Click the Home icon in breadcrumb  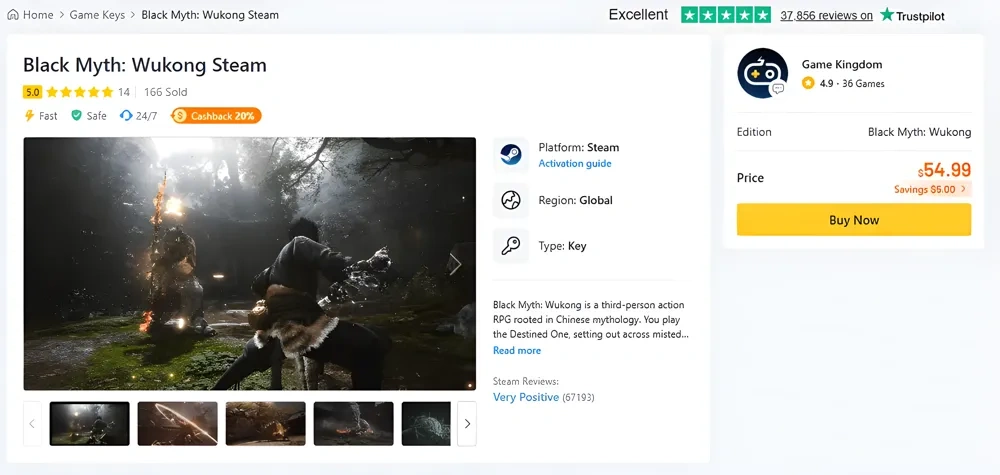[13, 15]
